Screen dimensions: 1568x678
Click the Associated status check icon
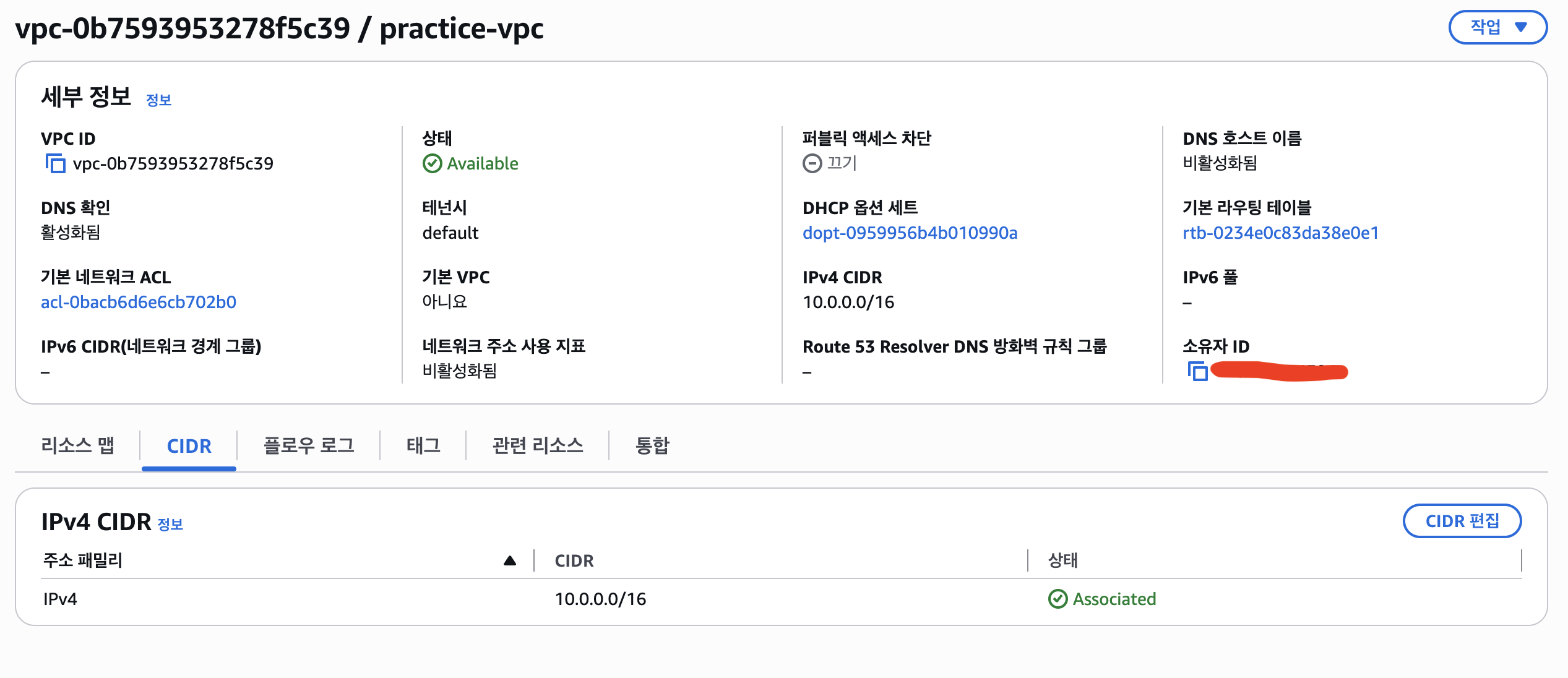pyautogui.click(x=1058, y=599)
